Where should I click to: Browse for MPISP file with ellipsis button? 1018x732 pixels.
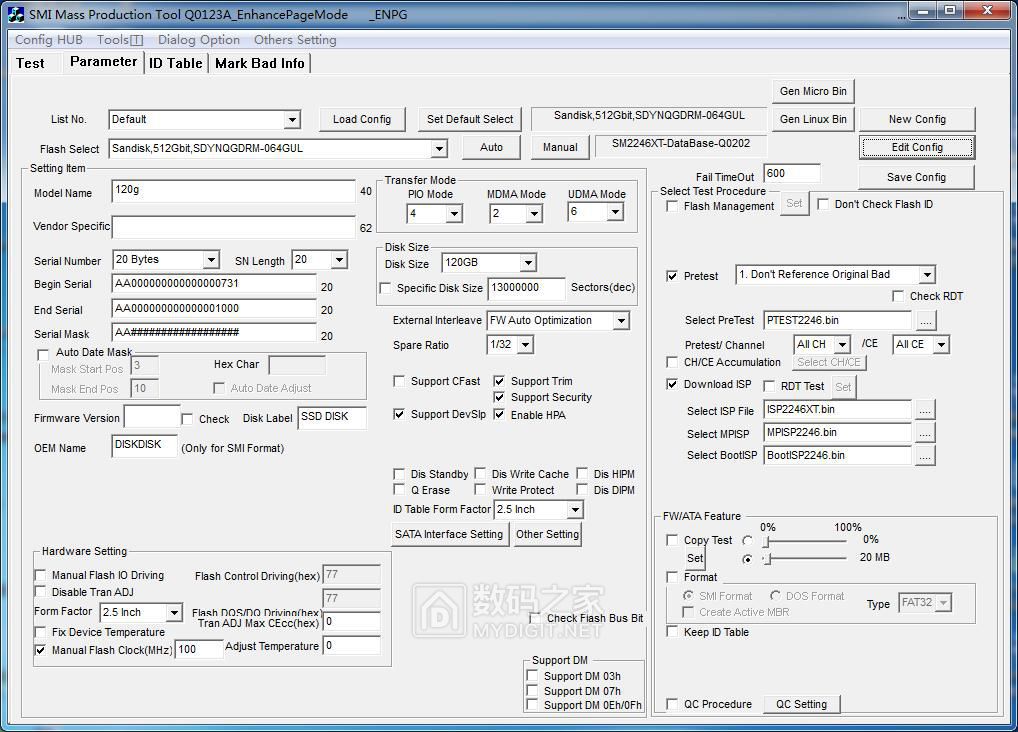925,433
